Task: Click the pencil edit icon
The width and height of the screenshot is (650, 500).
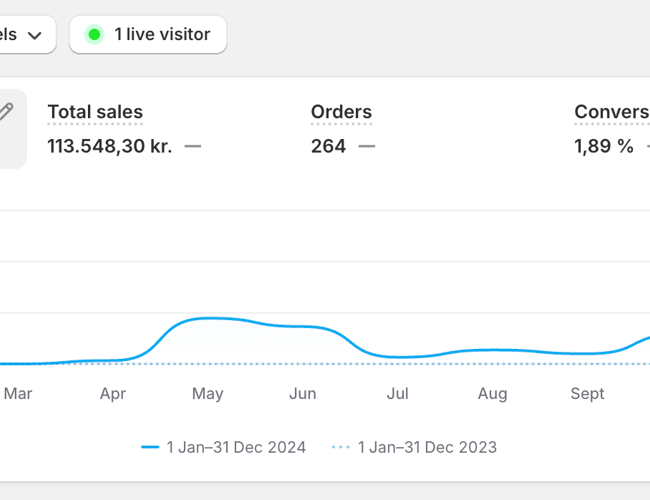Action: (x=6, y=112)
